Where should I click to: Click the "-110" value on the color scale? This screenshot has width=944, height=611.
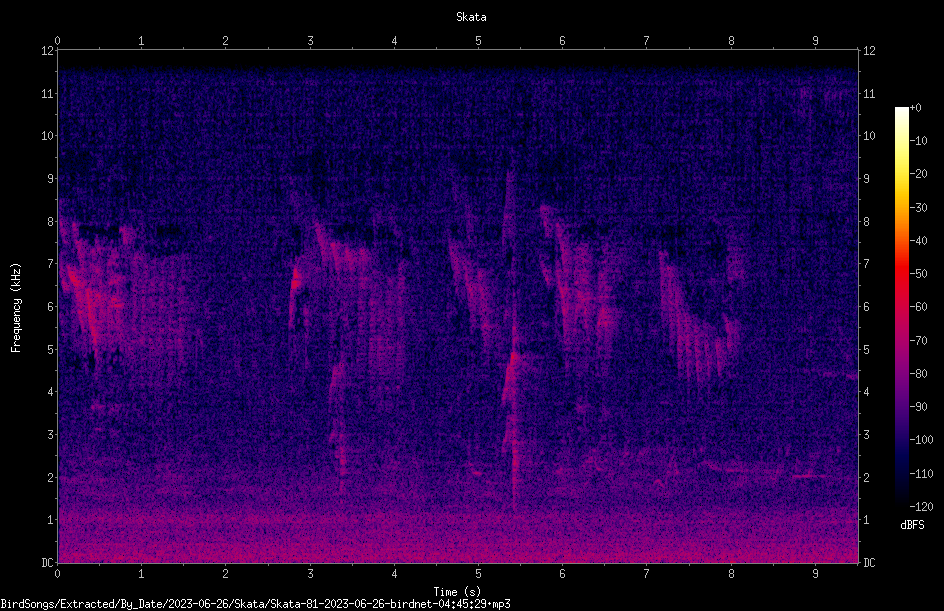(x=921, y=474)
